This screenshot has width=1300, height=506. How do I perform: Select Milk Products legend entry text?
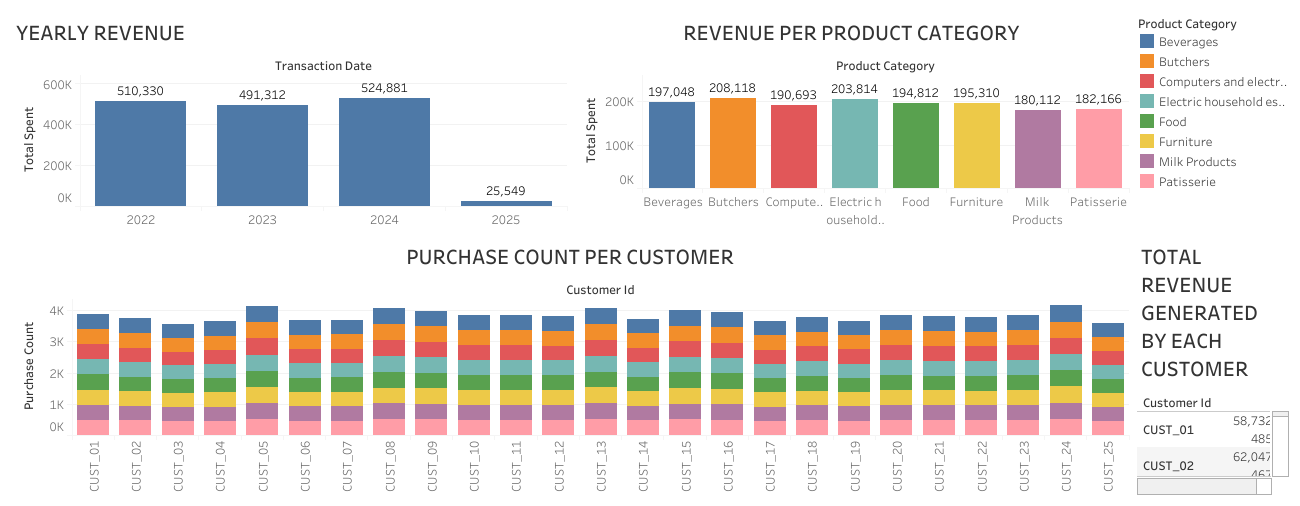tap(1197, 162)
